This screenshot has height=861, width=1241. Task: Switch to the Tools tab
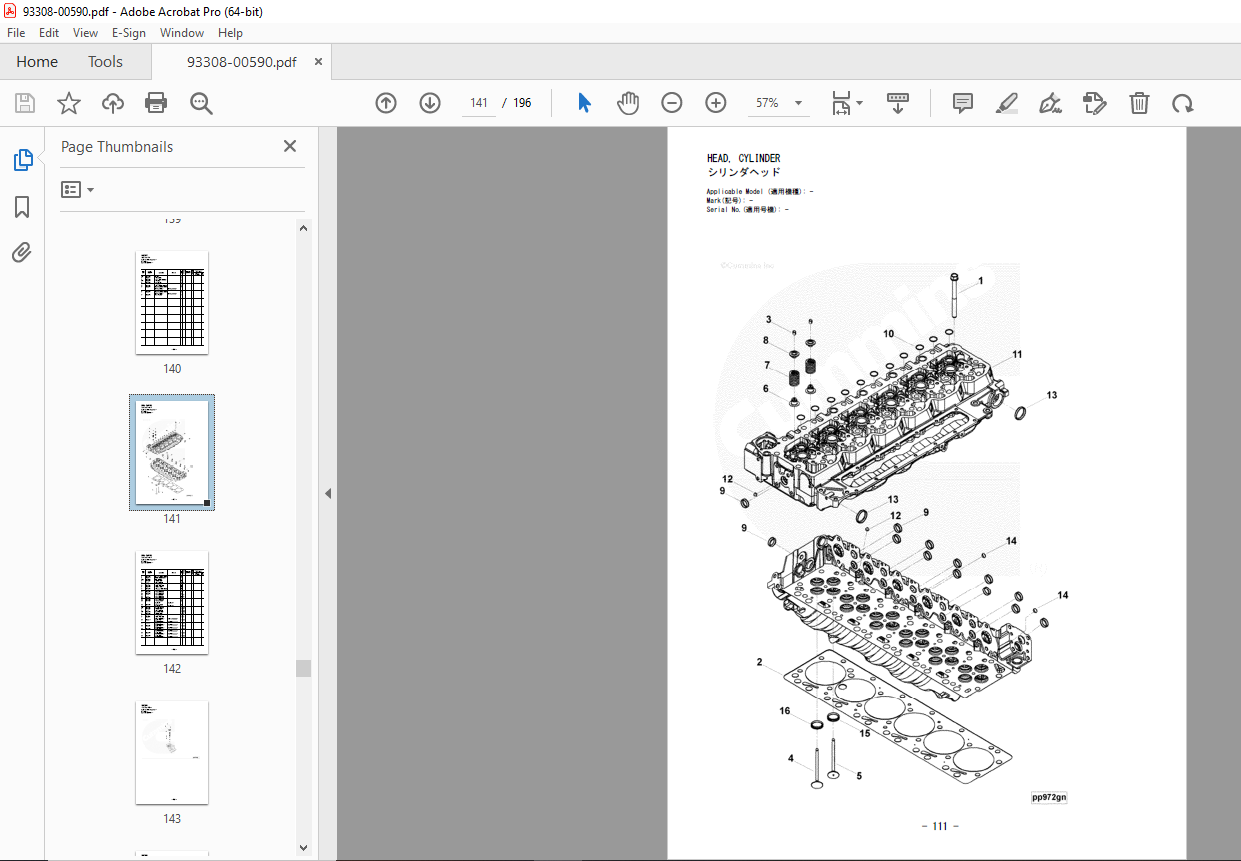click(105, 62)
